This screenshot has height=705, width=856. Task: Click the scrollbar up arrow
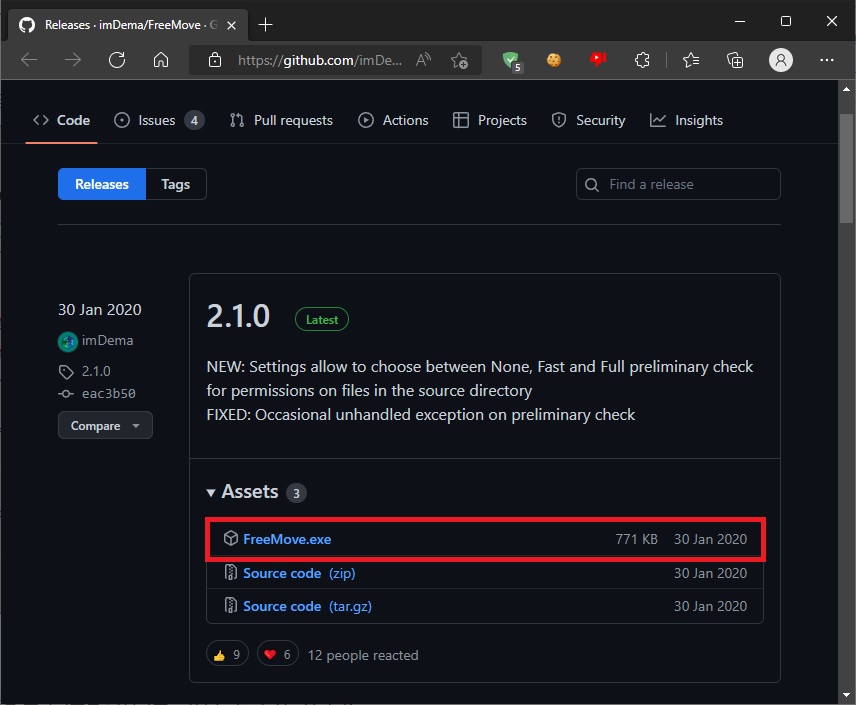(846, 88)
